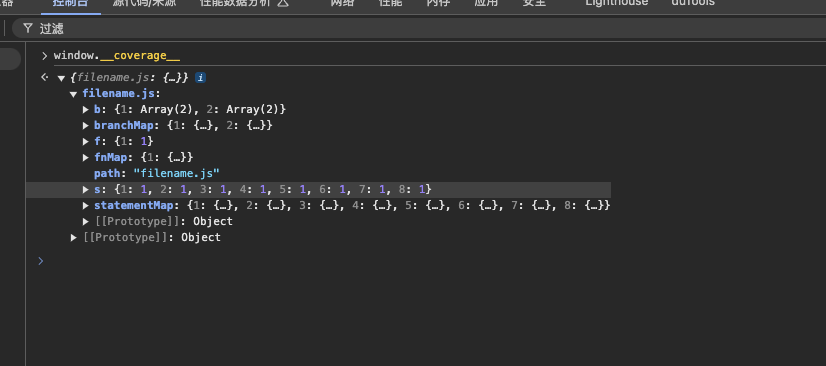Switch to the Lighthouse tab
Screen dimensions: 826x366
point(616,3)
